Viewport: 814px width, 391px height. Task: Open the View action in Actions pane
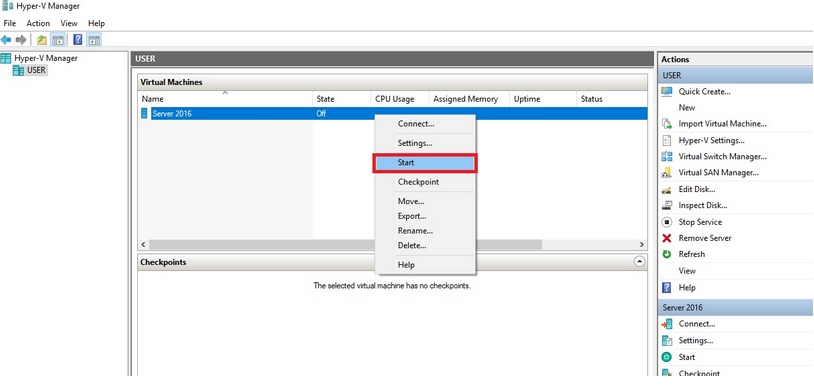click(687, 271)
